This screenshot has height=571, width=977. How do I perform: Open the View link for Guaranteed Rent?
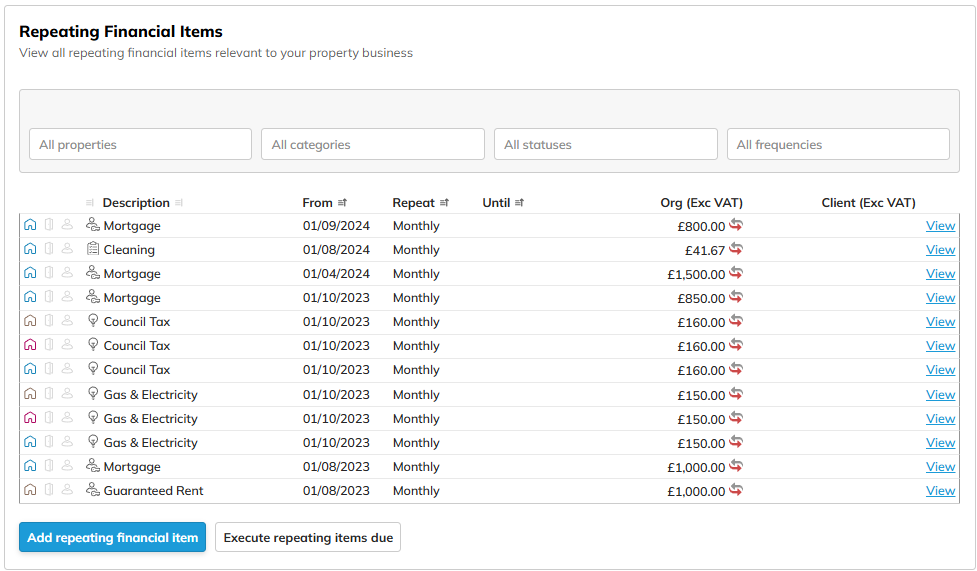coord(940,490)
